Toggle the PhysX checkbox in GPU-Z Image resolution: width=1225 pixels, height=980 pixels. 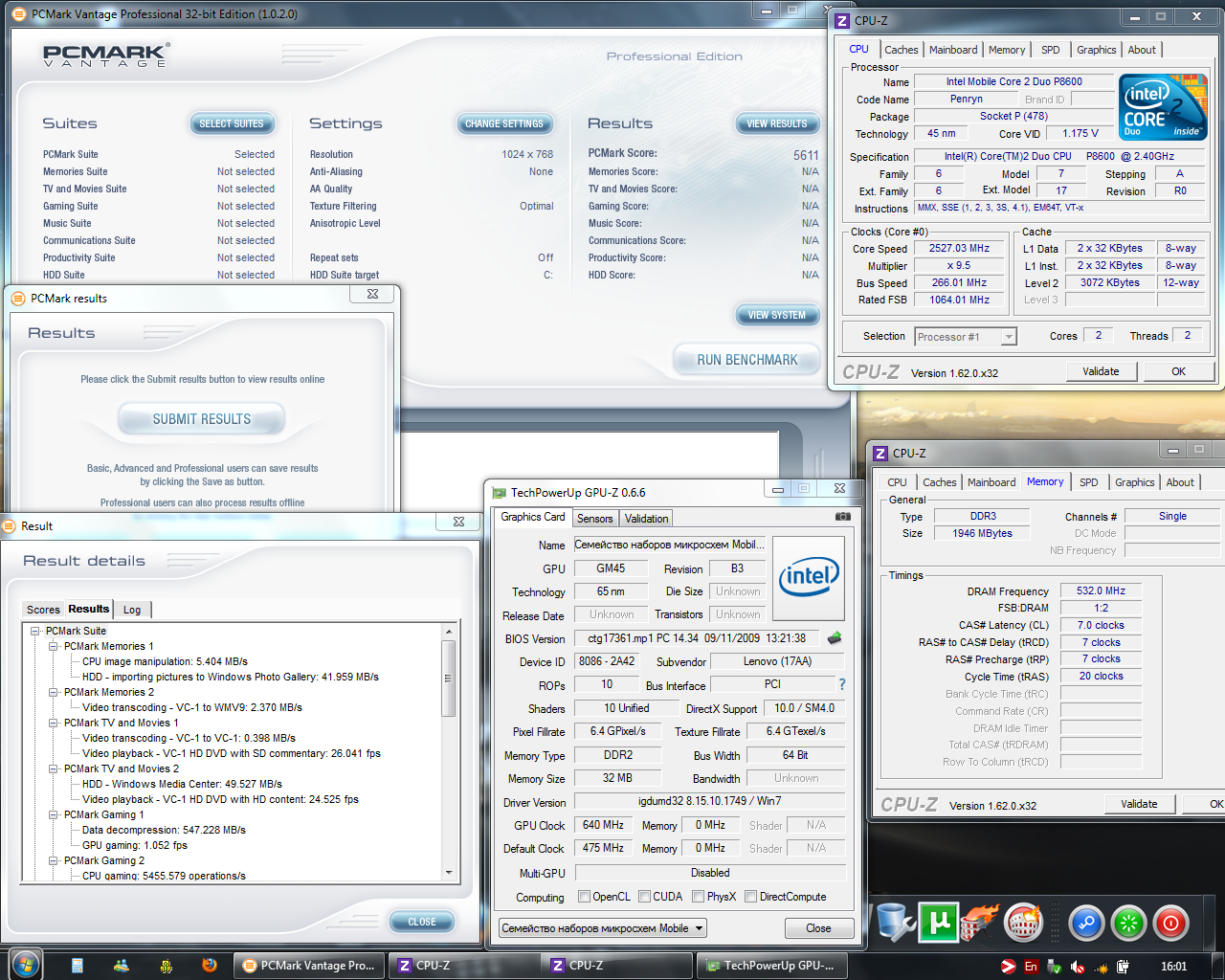pyautogui.click(x=699, y=897)
